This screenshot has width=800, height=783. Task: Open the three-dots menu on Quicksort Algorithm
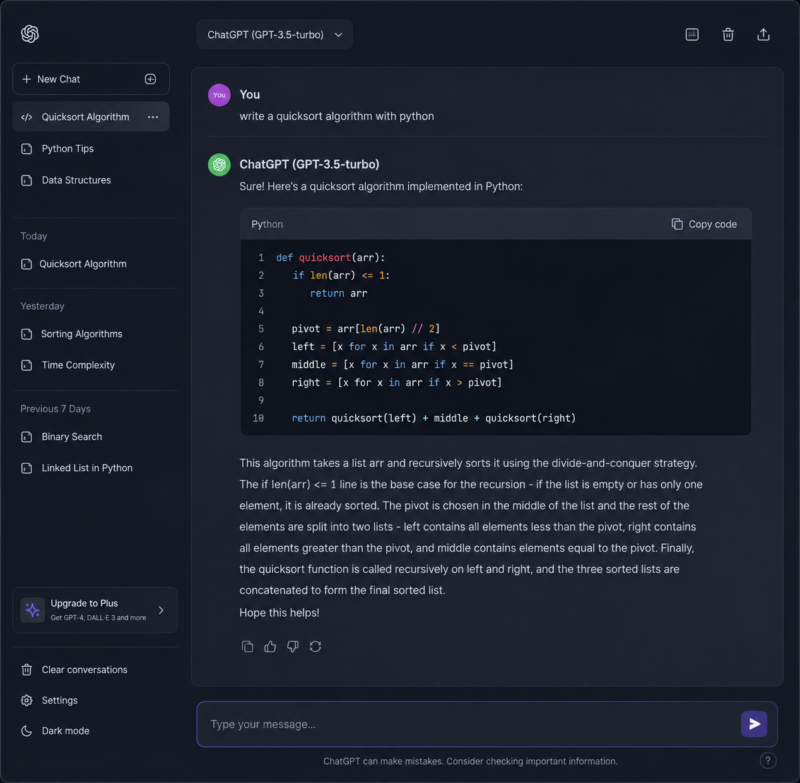pyautogui.click(x=153, y=117)
